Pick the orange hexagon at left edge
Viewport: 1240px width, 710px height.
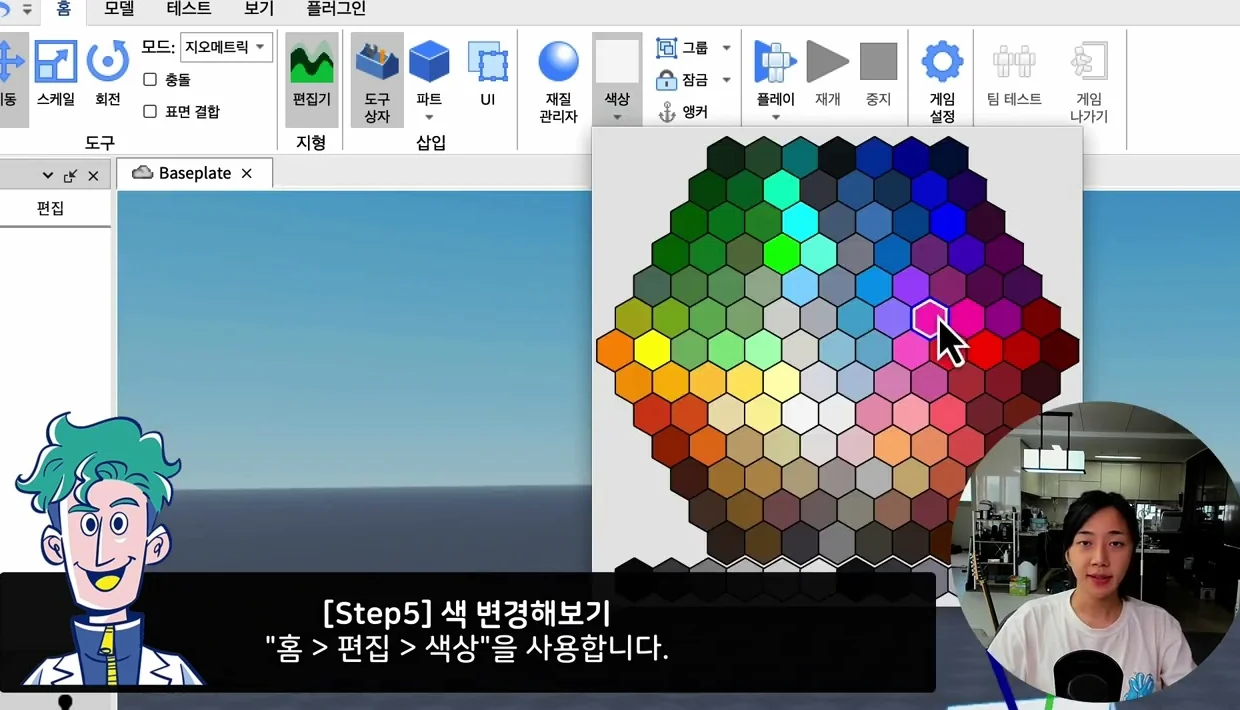click(615, 349)
